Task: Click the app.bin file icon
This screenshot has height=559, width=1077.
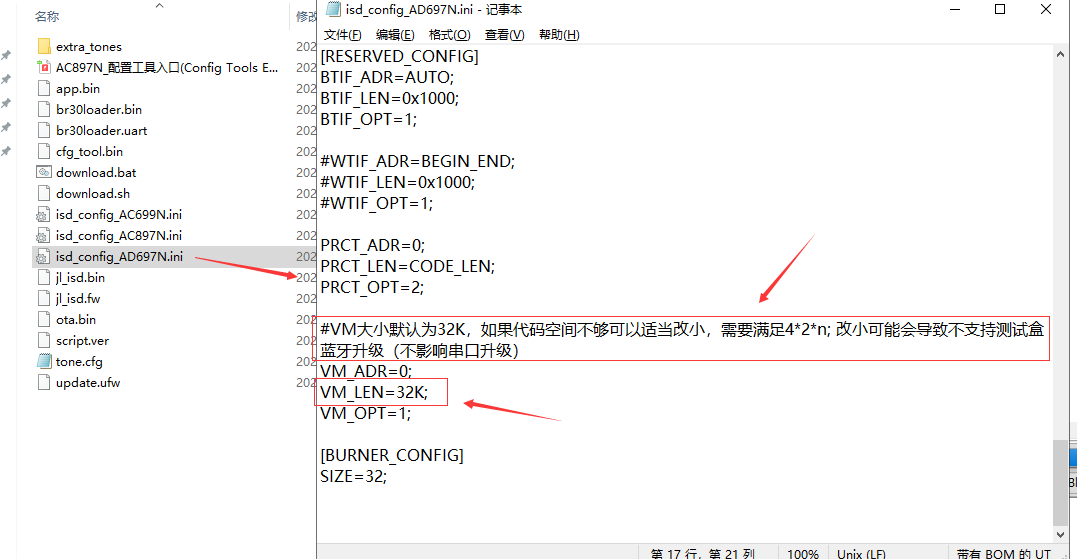Action: 44,89
